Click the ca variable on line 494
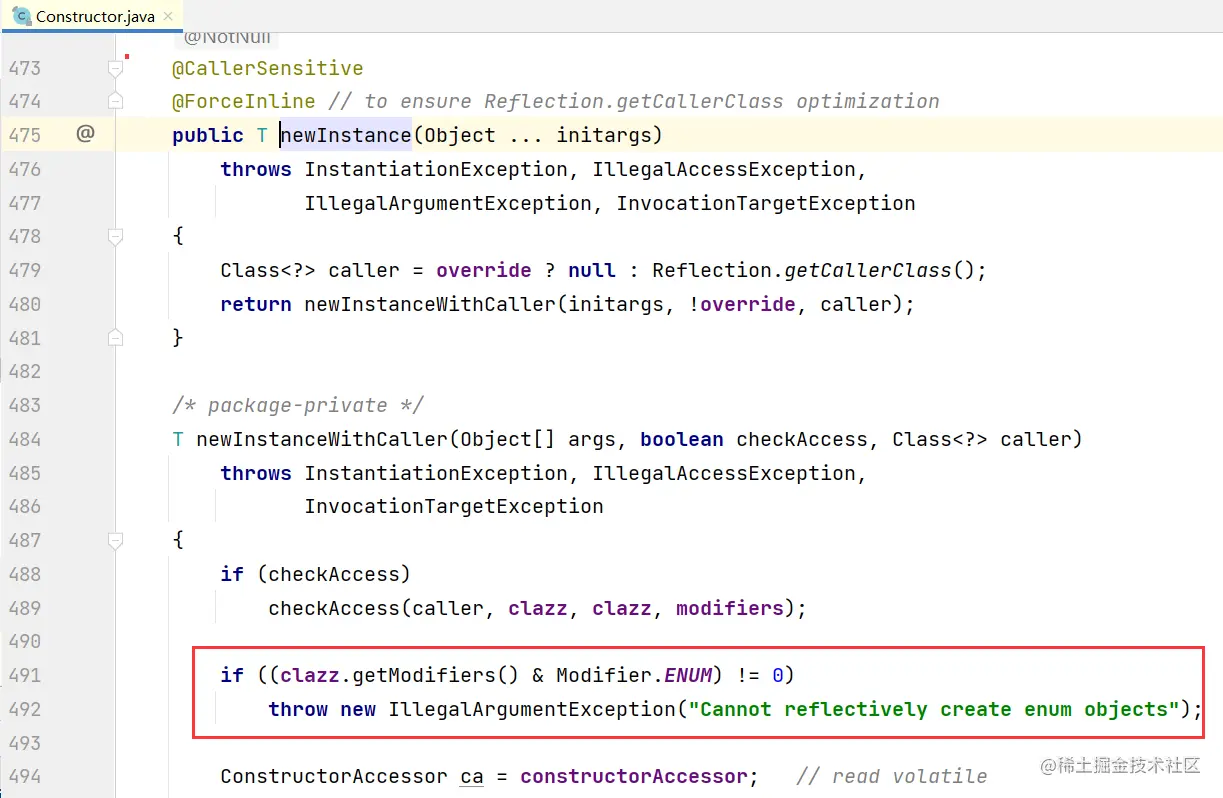1223x798 pixels. tap(472, 776)
